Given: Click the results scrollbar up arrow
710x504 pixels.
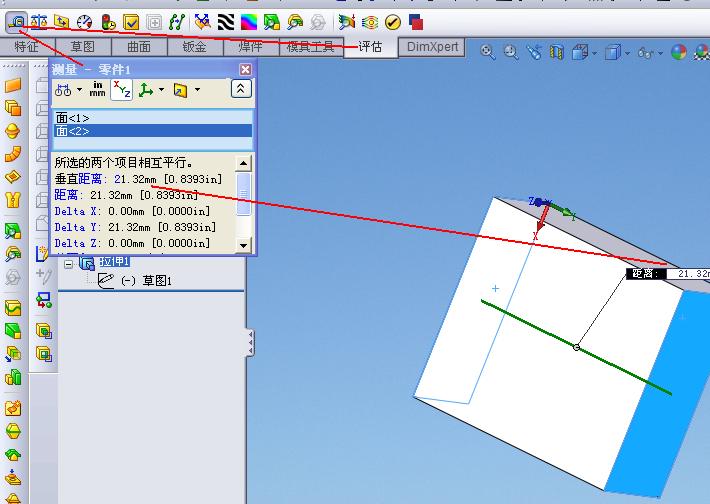Looking at the screenshot, I should click(243, 163).
